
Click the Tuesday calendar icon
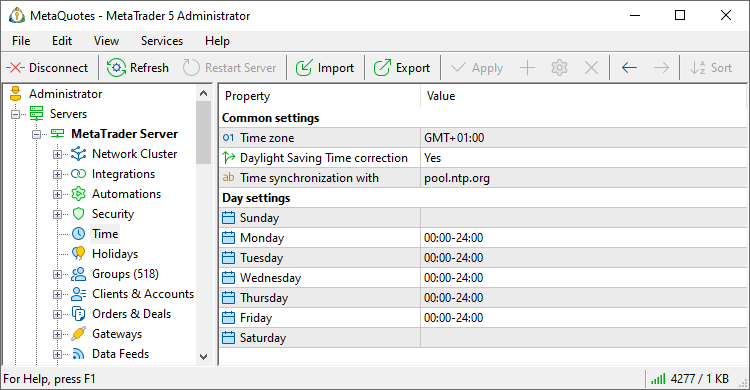pos(229,258)
